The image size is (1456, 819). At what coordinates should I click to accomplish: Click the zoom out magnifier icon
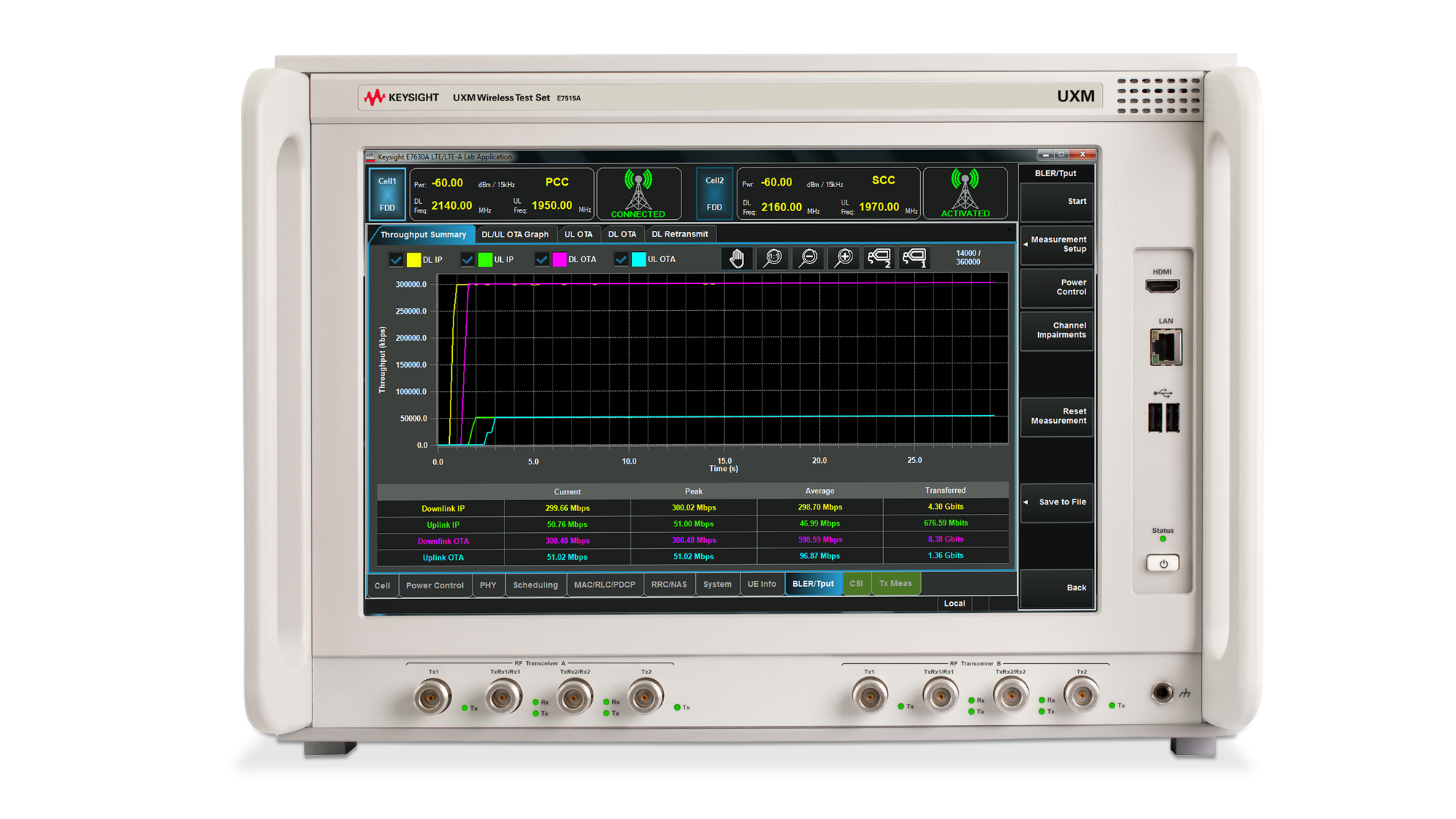click(808, 258)
